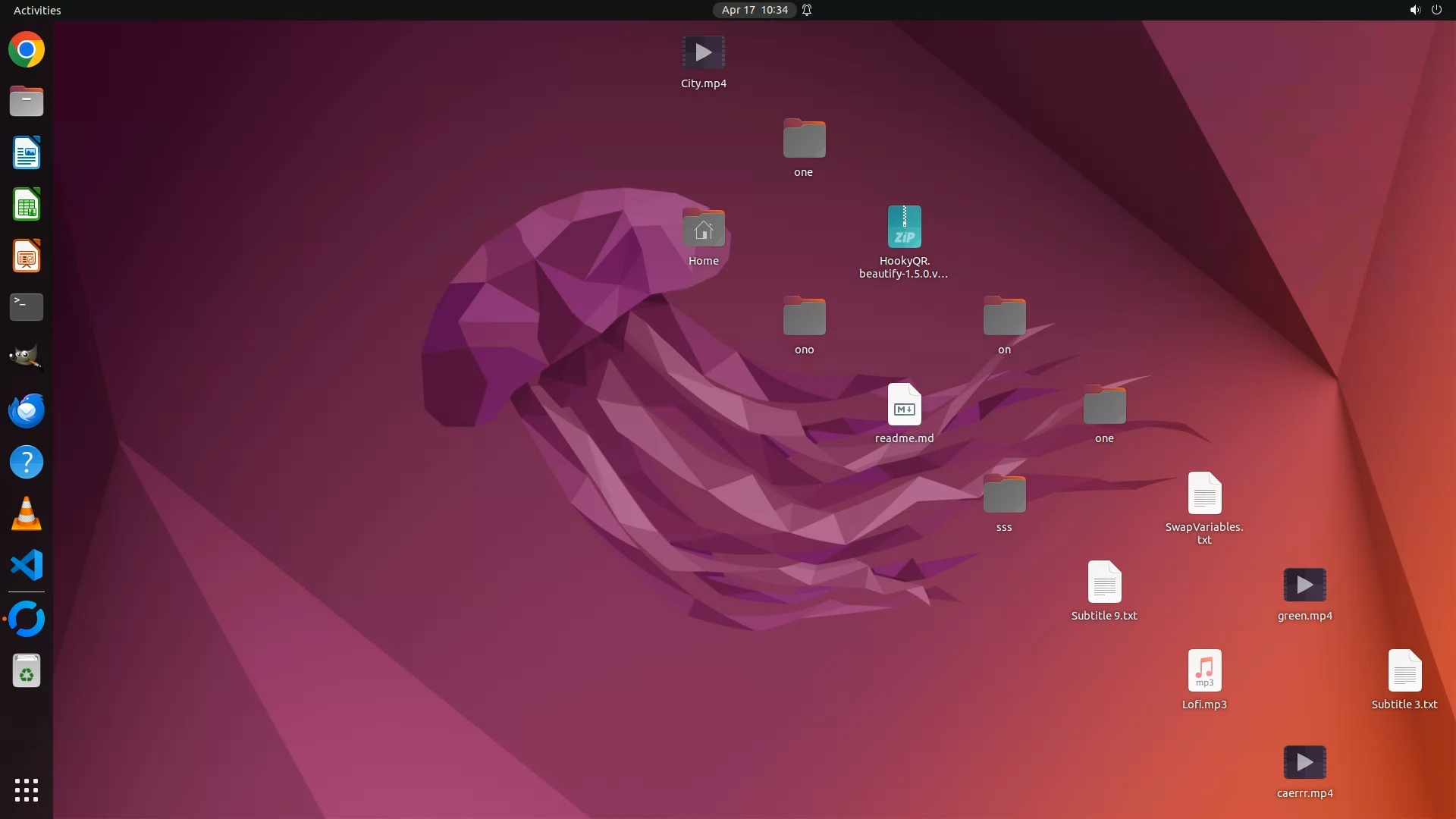Launch LibreOffice Writer from dock
1456x819 pixels.
[27, 153]
